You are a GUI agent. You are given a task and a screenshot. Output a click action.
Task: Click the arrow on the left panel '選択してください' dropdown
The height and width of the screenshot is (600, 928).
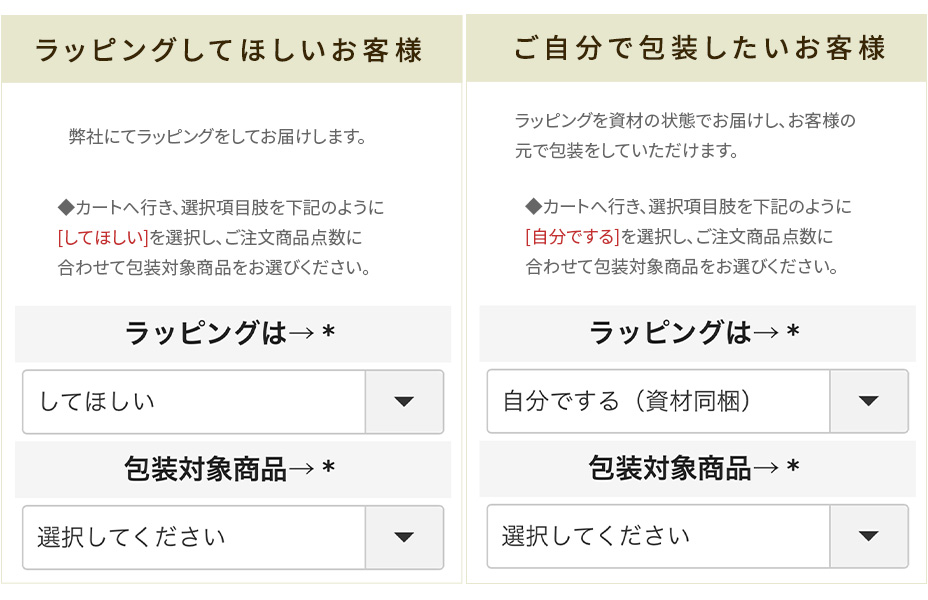click(x=404, y=537)
